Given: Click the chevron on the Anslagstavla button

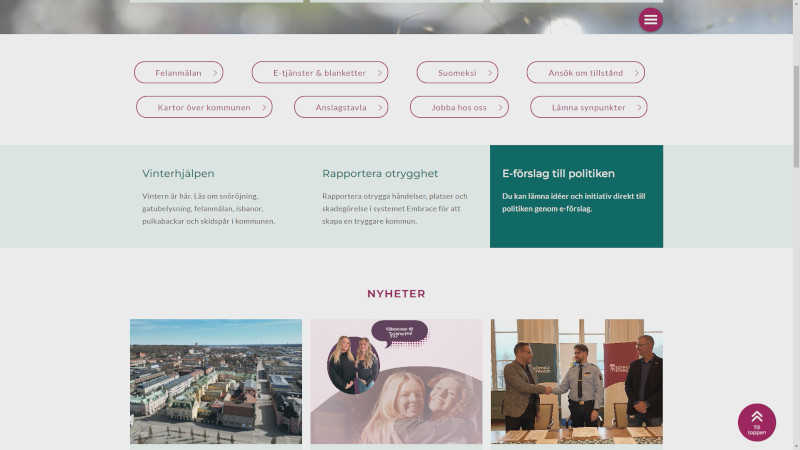Looking at the screenshot, I should pos(380,108).
